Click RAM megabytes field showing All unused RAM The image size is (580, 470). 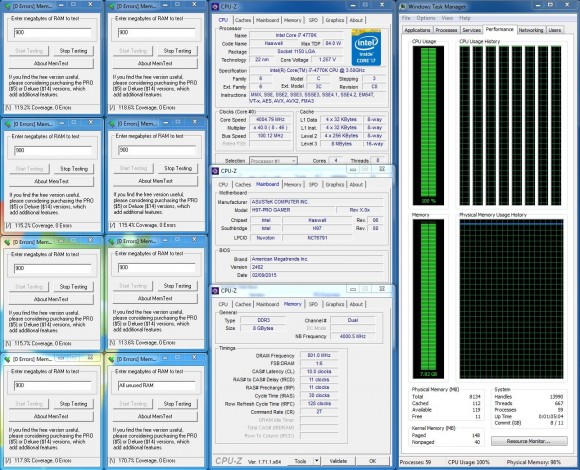tap(156, 385)
